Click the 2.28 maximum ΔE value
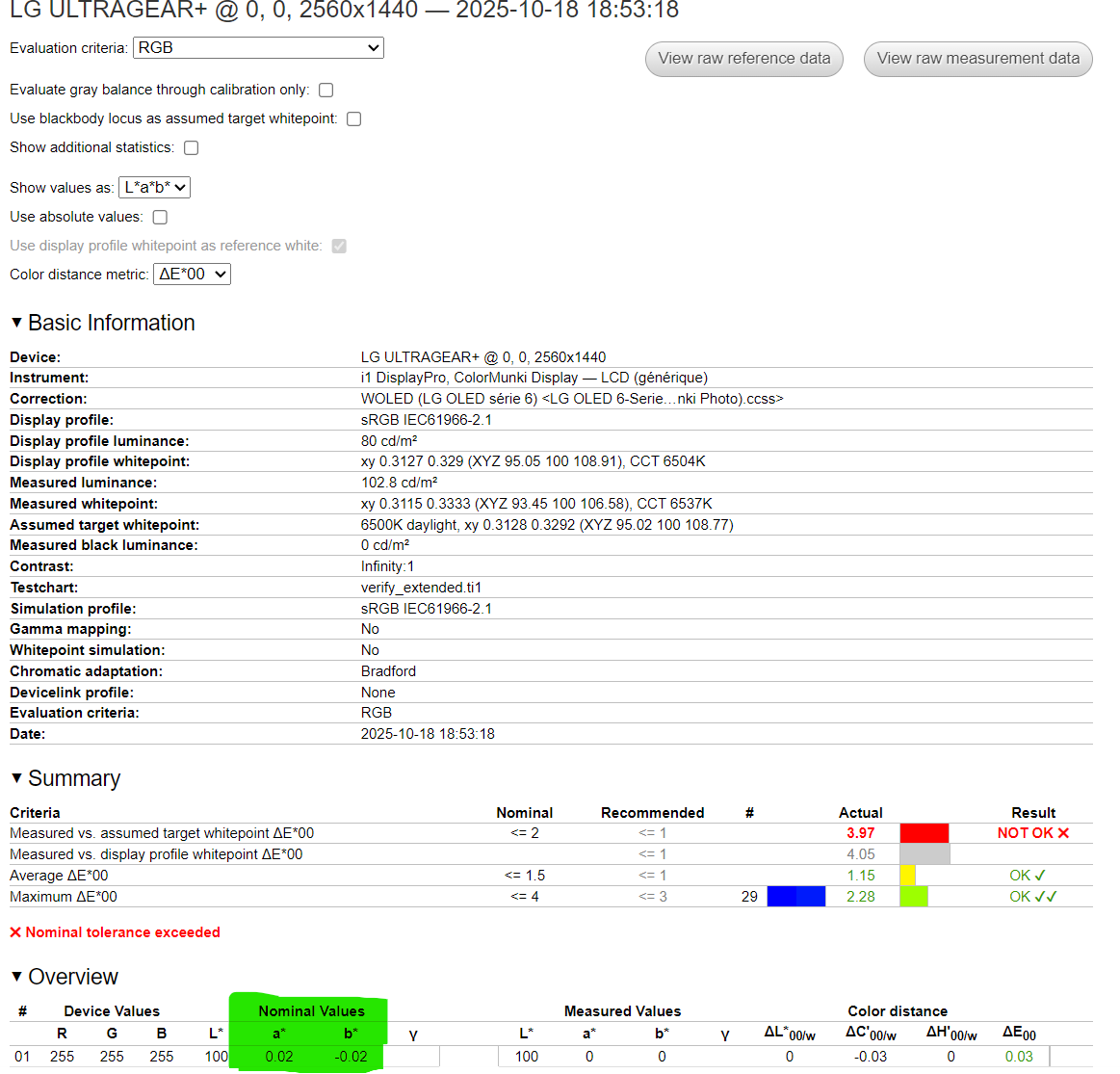1120x1074 pixels. (860, 897)
